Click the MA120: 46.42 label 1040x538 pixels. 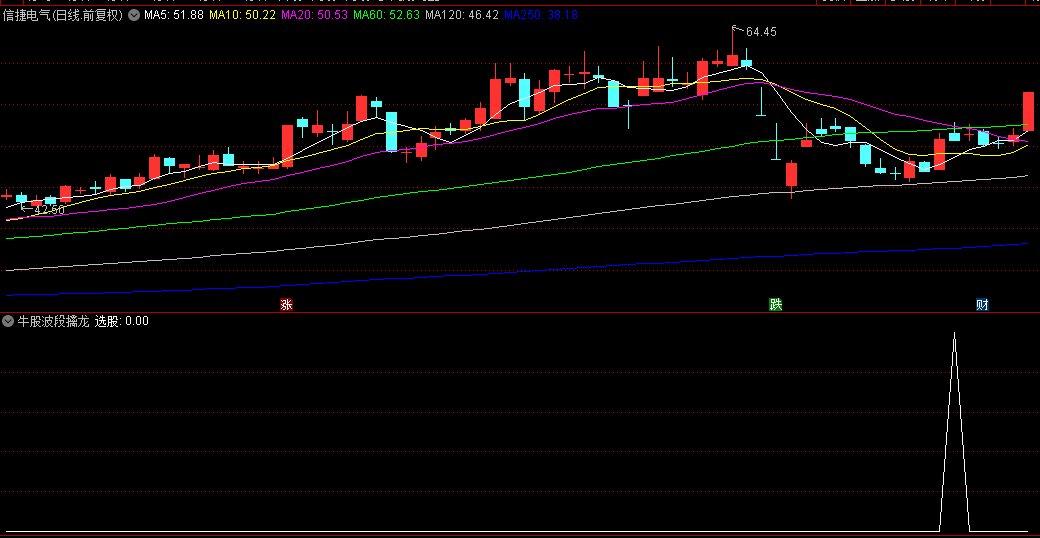pos(462,15)
